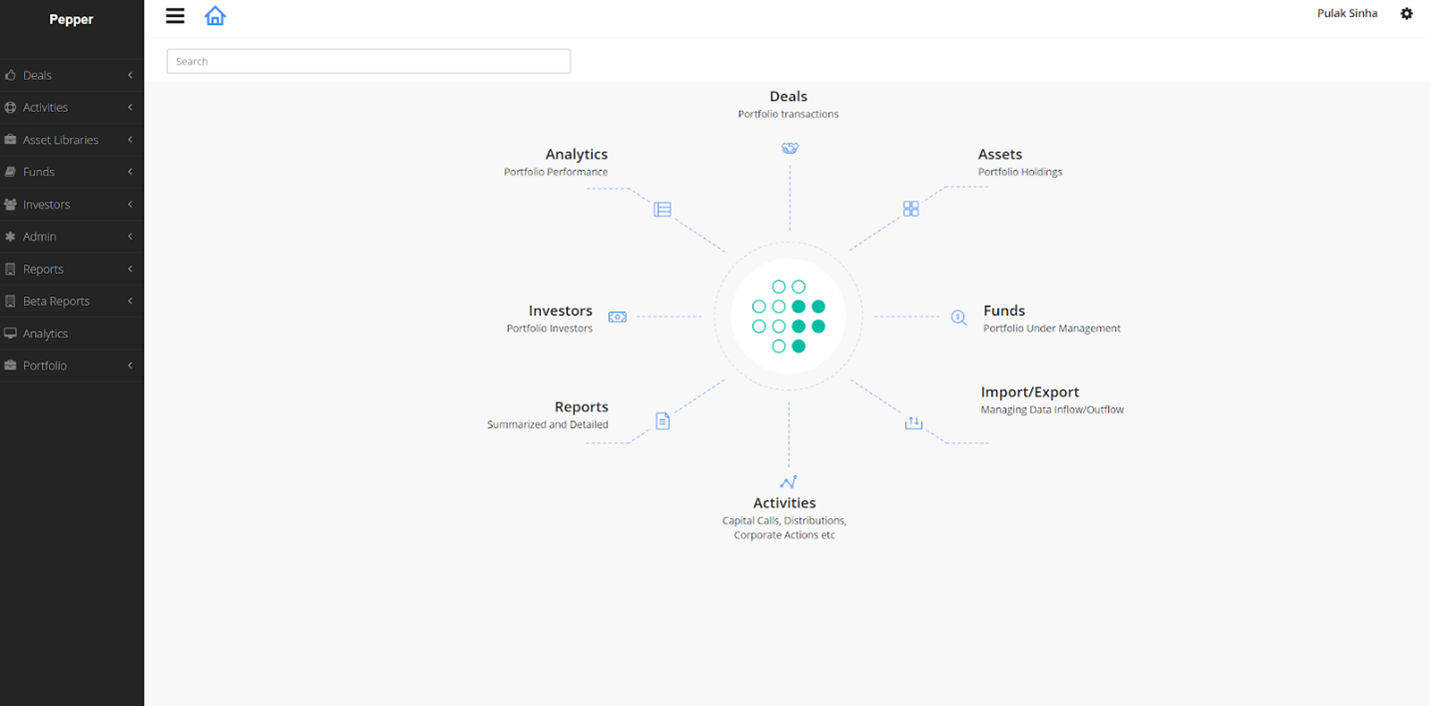Click the Pepper dots logo in the center
The image size is (1430, 706).
pyautogui.click(x=789, y=316)
